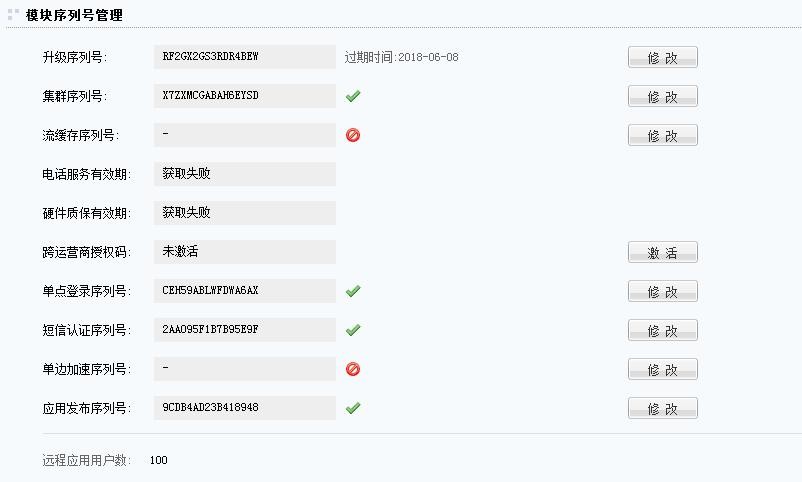Click the green check beside 集群序列号
Image resolution: width=802 pixels, height=482 pixels.
(352, 96)
